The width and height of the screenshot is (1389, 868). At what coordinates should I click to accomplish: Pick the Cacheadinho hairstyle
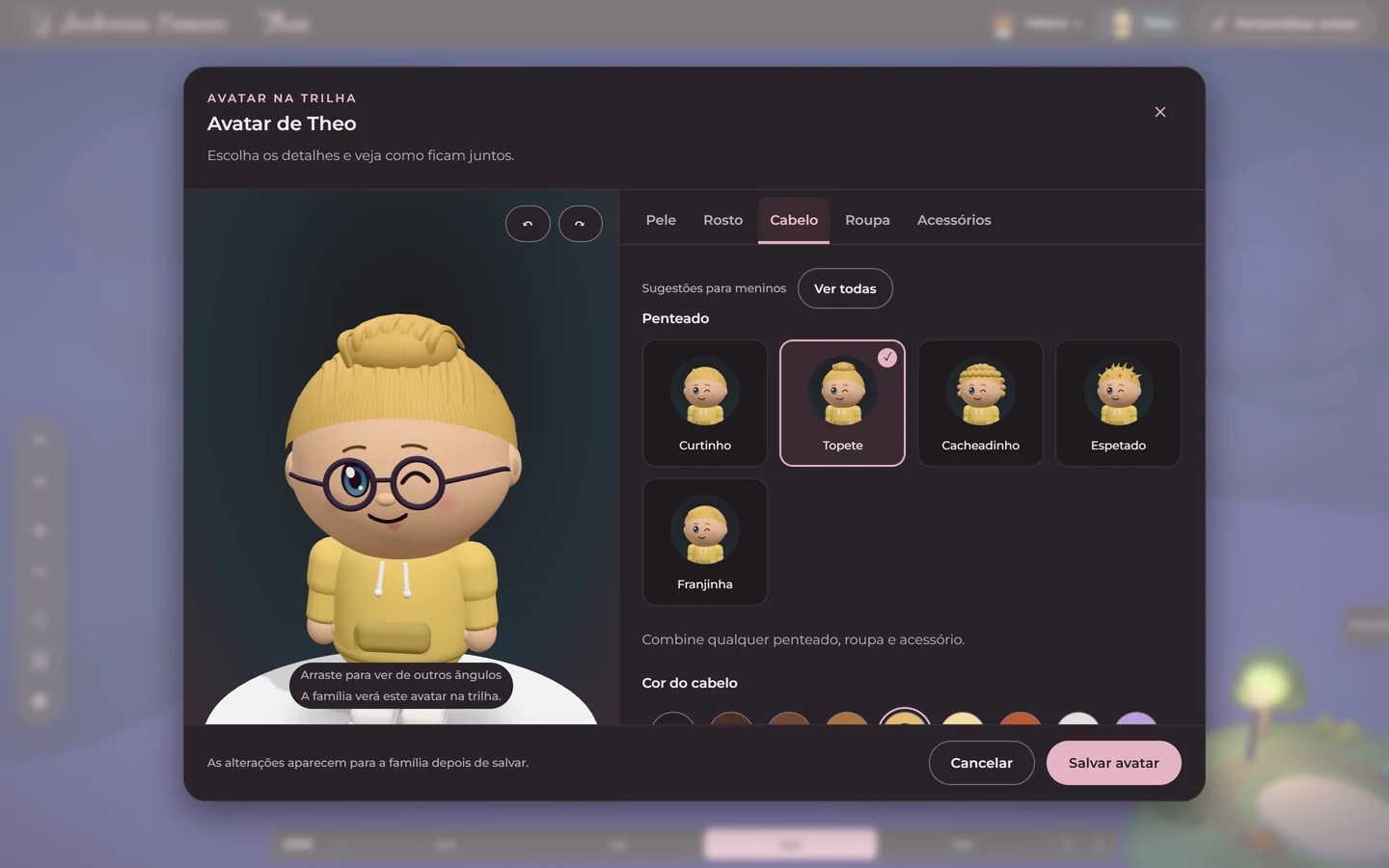tap(980, 403)
